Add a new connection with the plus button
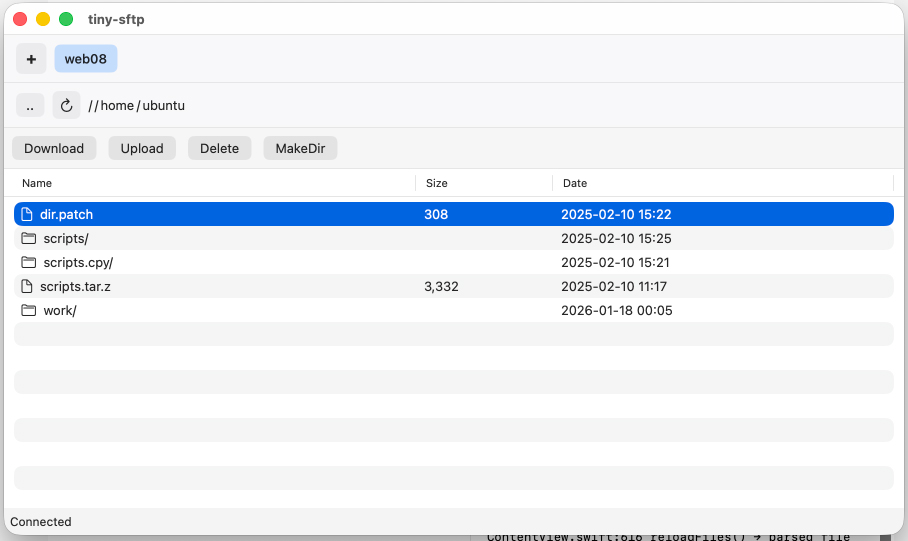Image resolution: width=908 pixels, height=541 pixels. click(31, 59)
